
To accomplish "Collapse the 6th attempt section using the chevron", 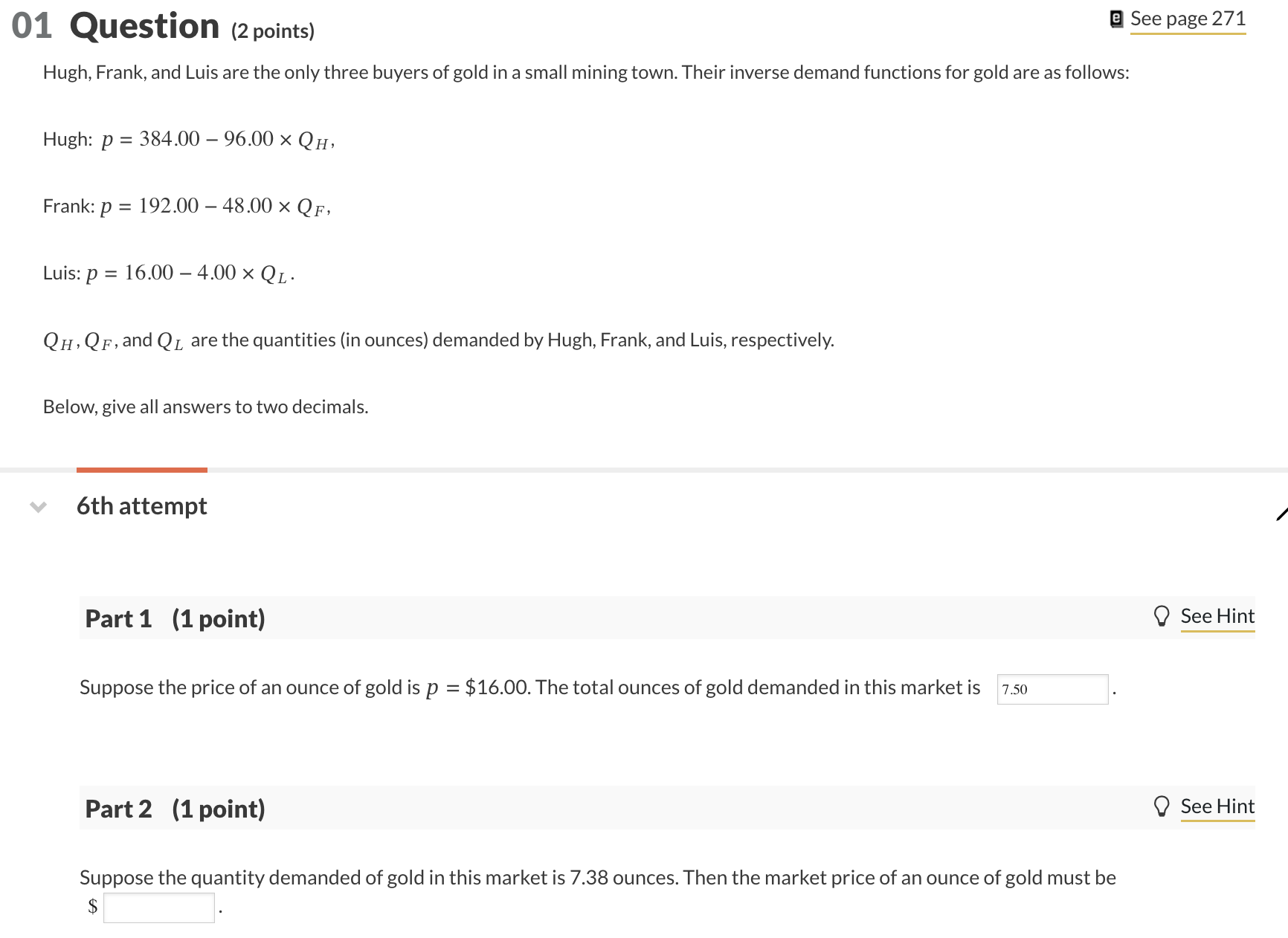I will tap(38, 507).
